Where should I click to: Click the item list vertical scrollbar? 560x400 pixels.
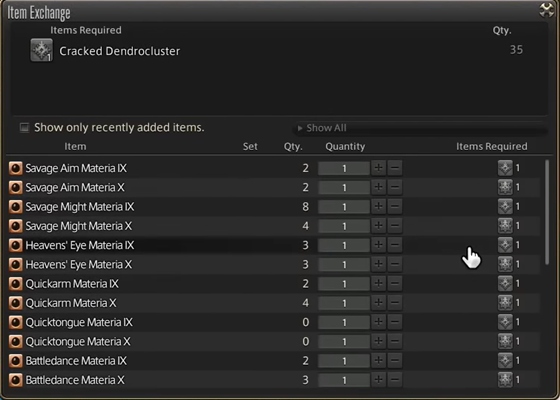(547, 212)
